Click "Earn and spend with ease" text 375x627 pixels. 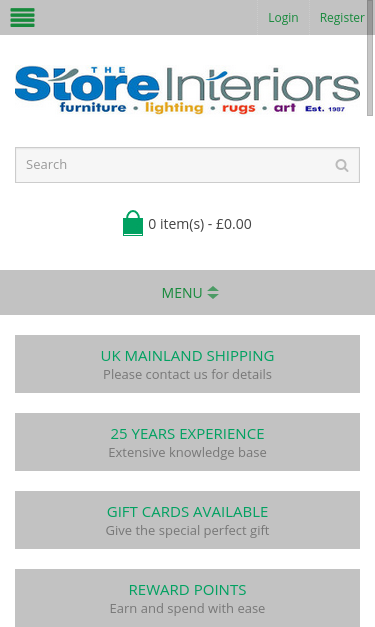point(188,609)
